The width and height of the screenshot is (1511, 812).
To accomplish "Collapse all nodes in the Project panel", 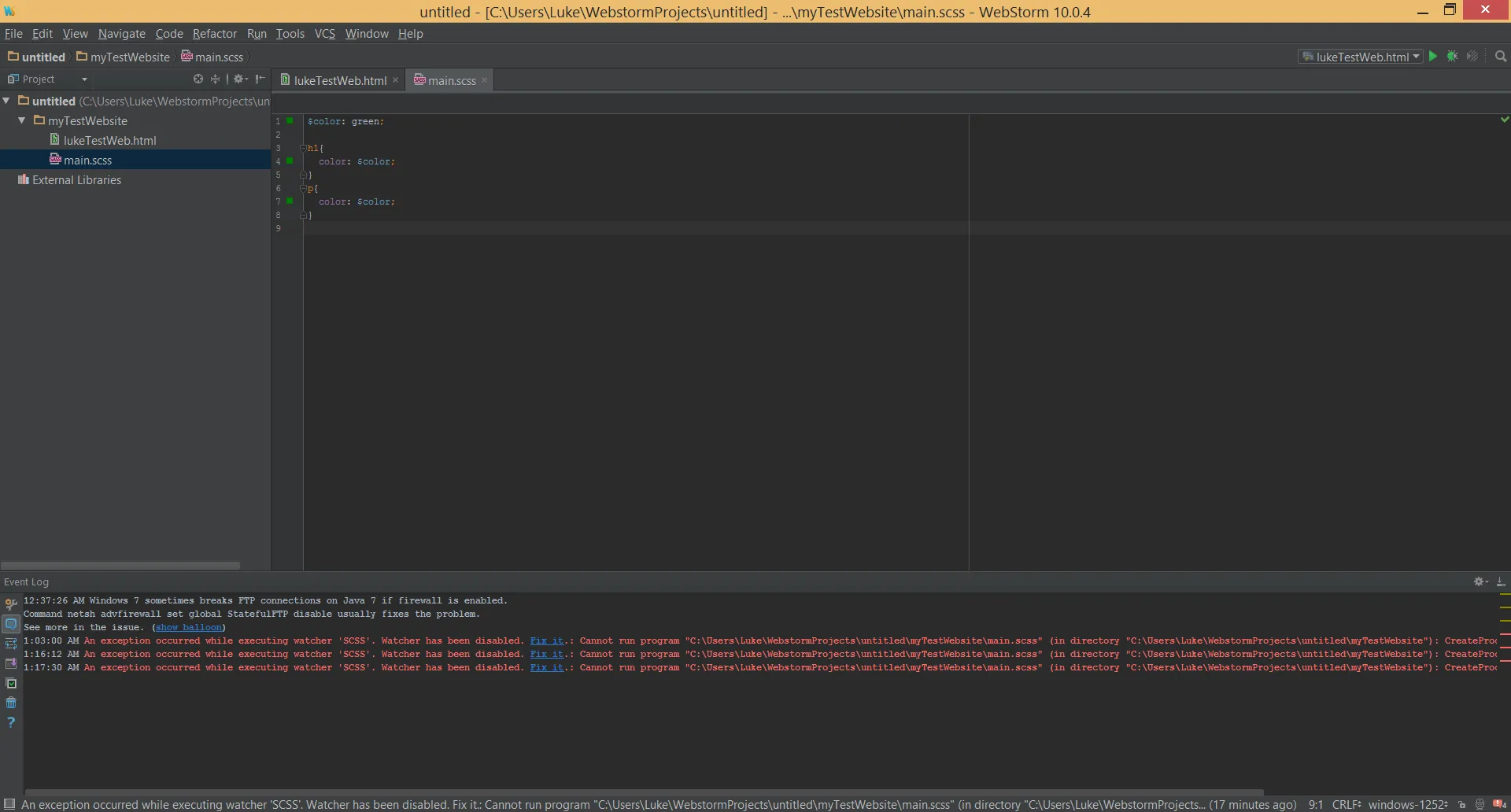I will [x=215, y=79].
